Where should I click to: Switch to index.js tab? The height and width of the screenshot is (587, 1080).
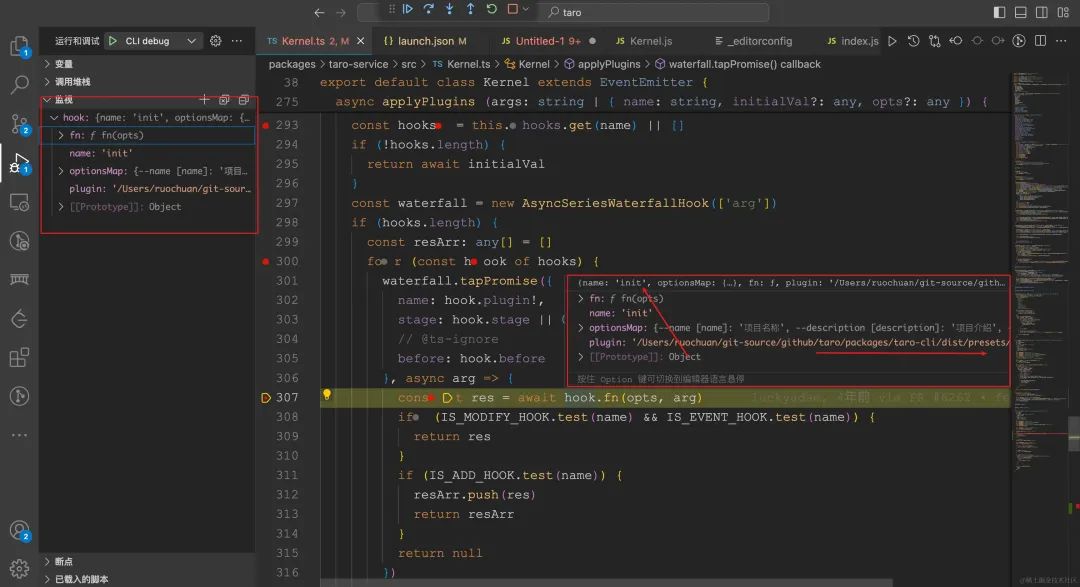(853, 41)
